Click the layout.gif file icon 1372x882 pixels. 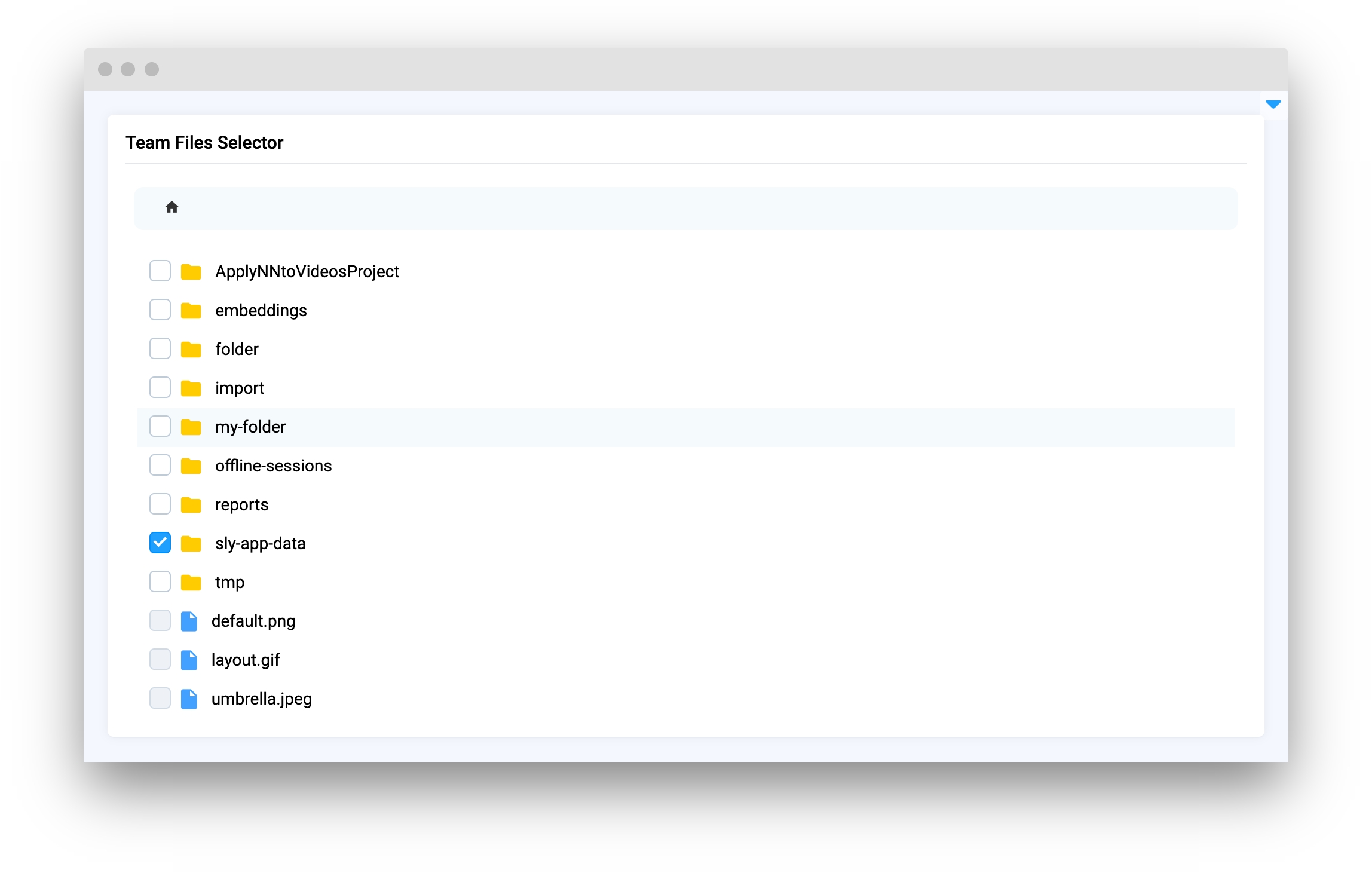click(189, 660)
